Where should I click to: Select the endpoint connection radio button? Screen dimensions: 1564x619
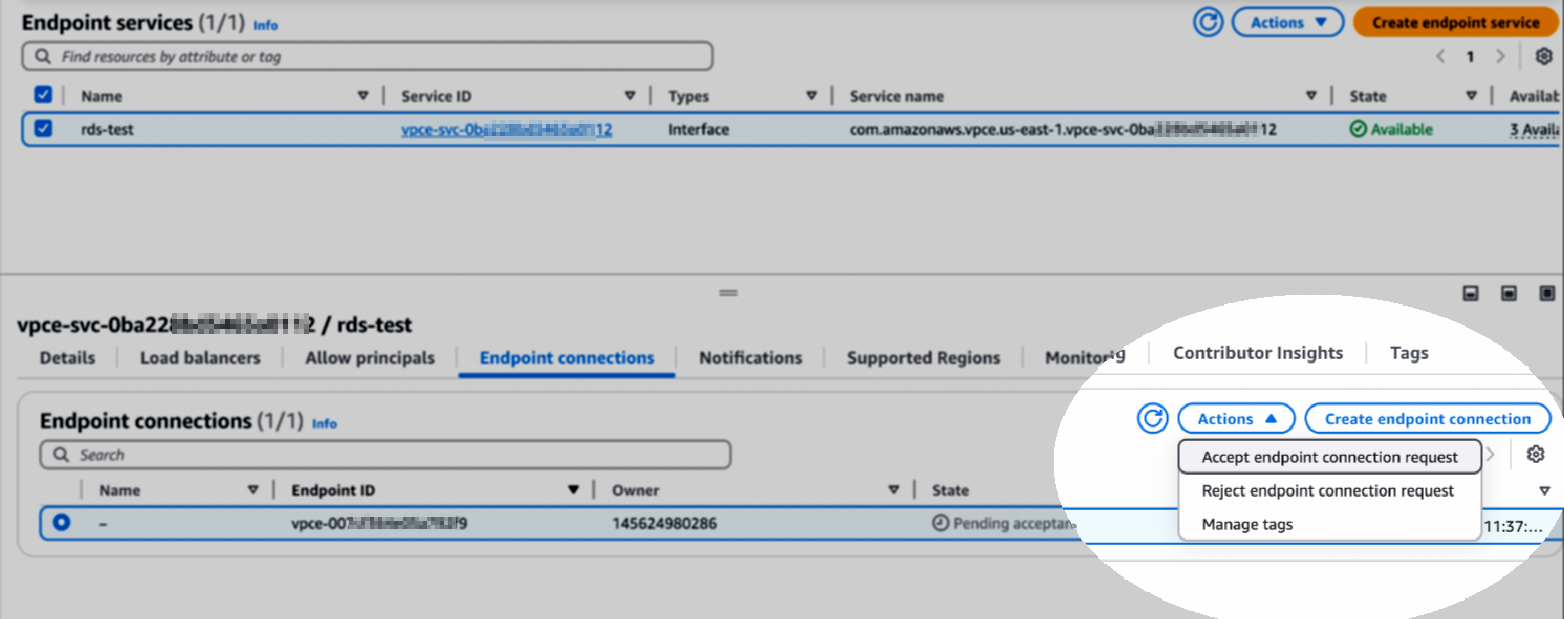[x=62, y=523]
